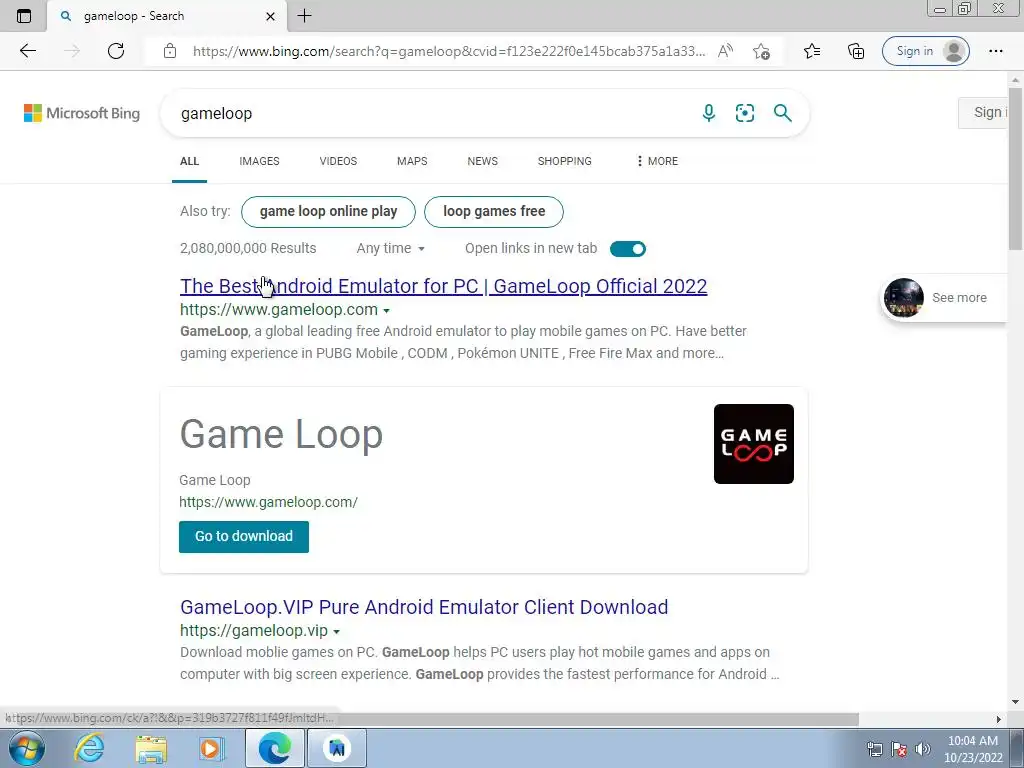Open the Edge settings and more menu
Screen dimensions: 1024x768
pos(995,51)
